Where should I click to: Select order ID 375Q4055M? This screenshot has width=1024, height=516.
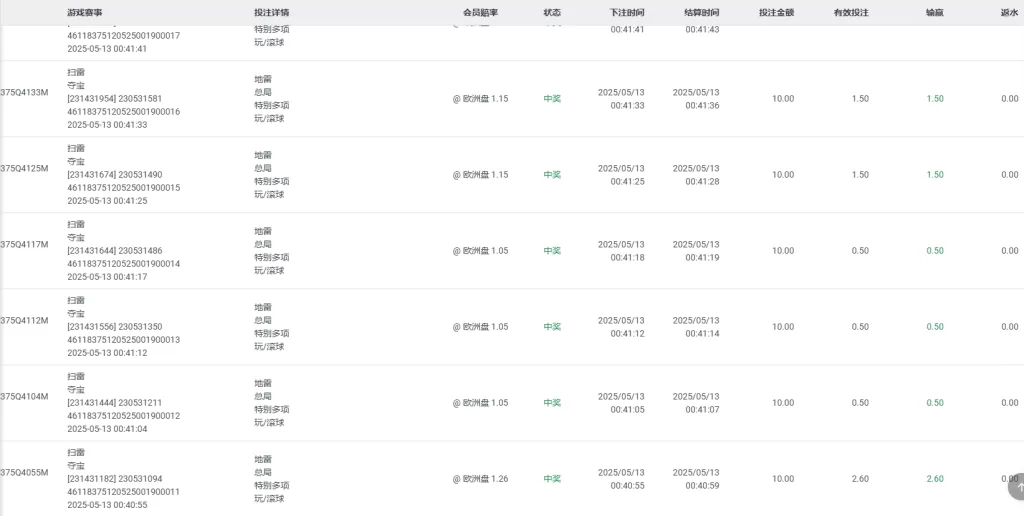pos(24,472)
